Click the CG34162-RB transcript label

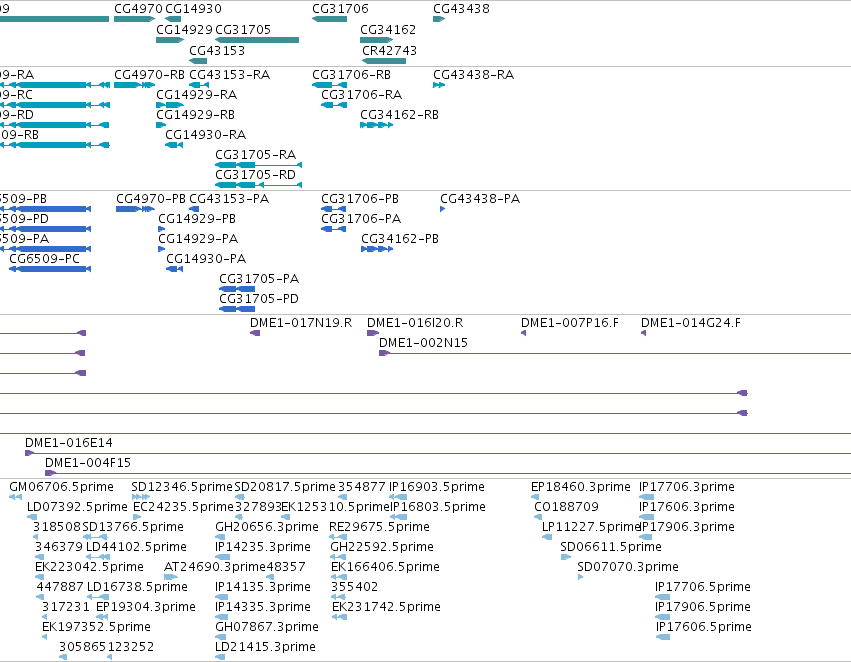tap(399, 114)
